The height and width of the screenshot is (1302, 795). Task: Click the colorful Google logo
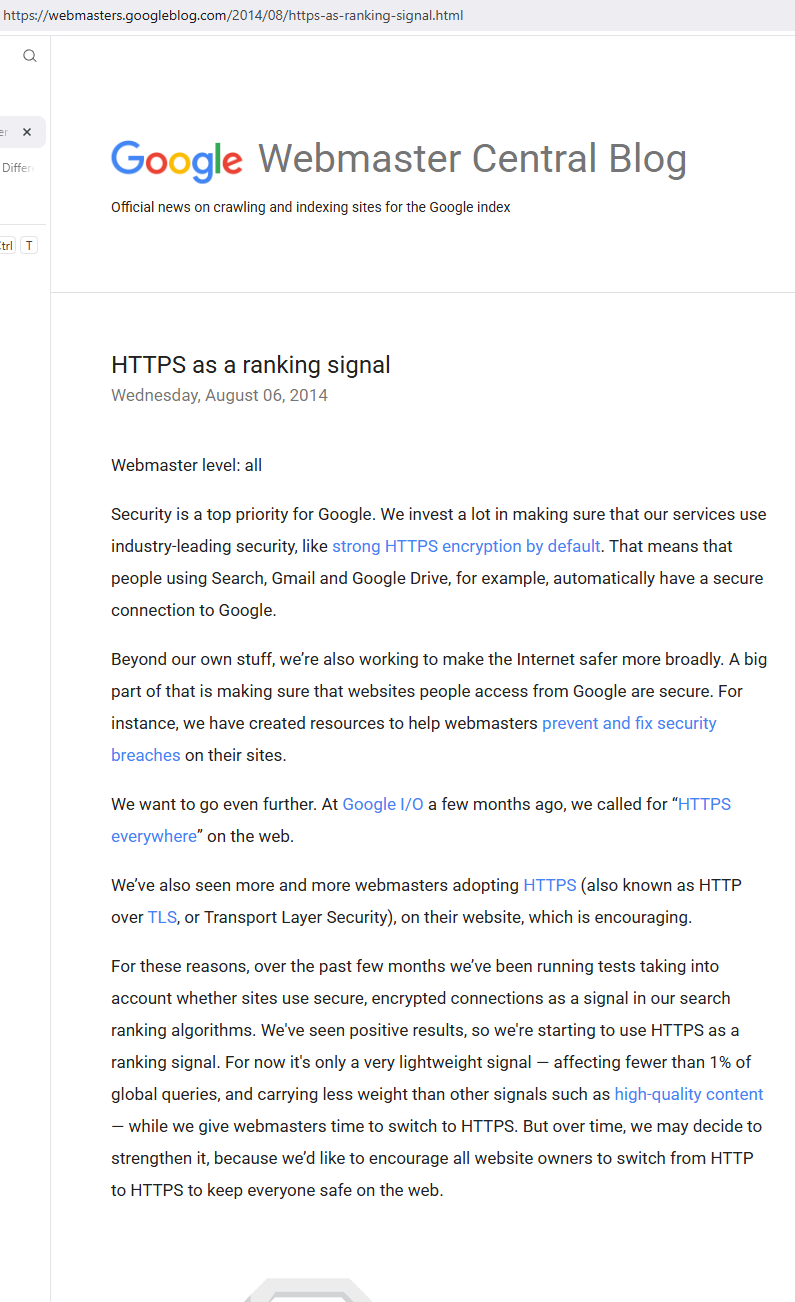[176, 160]
